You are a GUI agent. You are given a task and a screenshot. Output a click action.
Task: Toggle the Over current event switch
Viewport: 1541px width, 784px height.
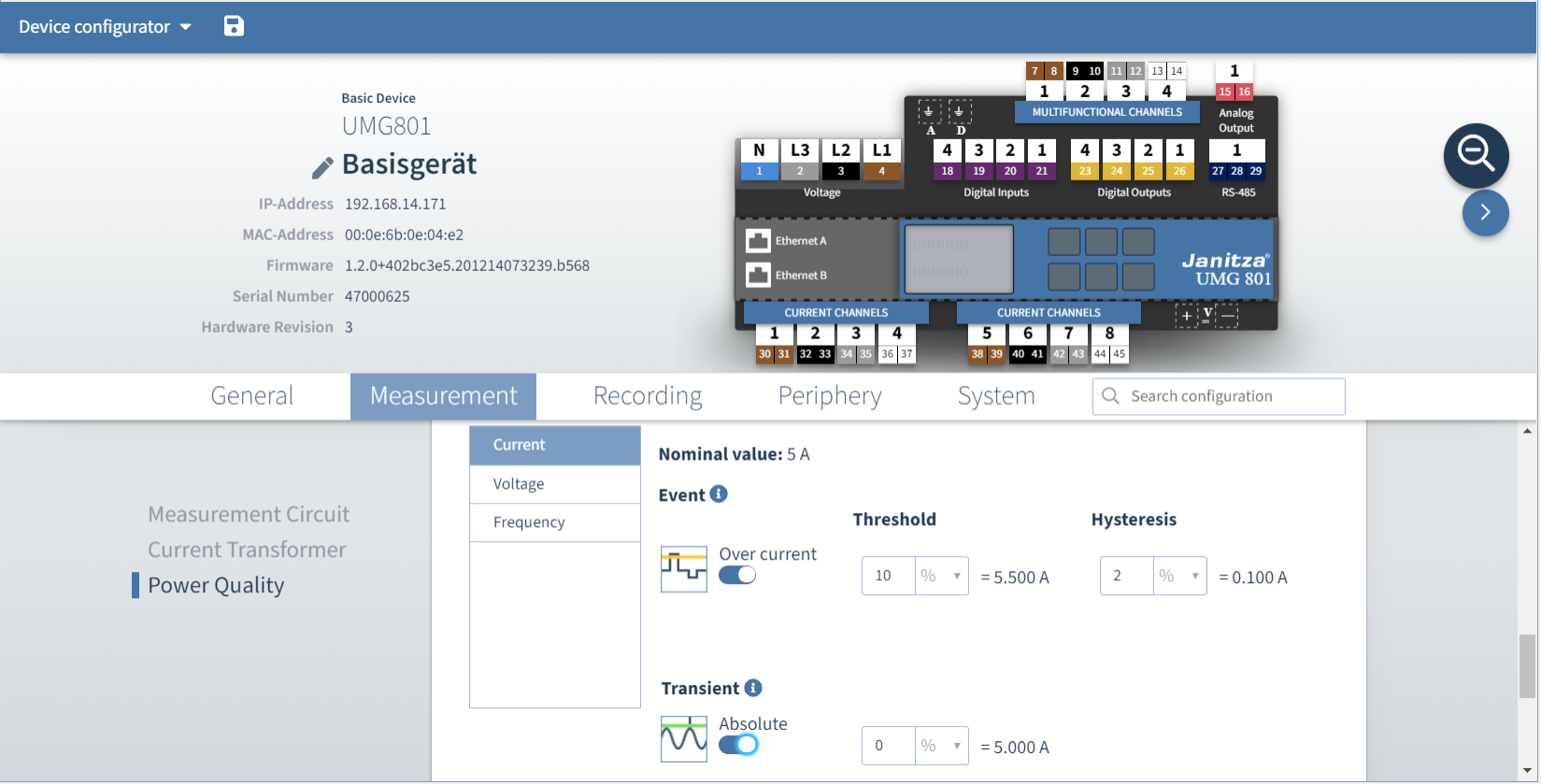tap(737, 576)
